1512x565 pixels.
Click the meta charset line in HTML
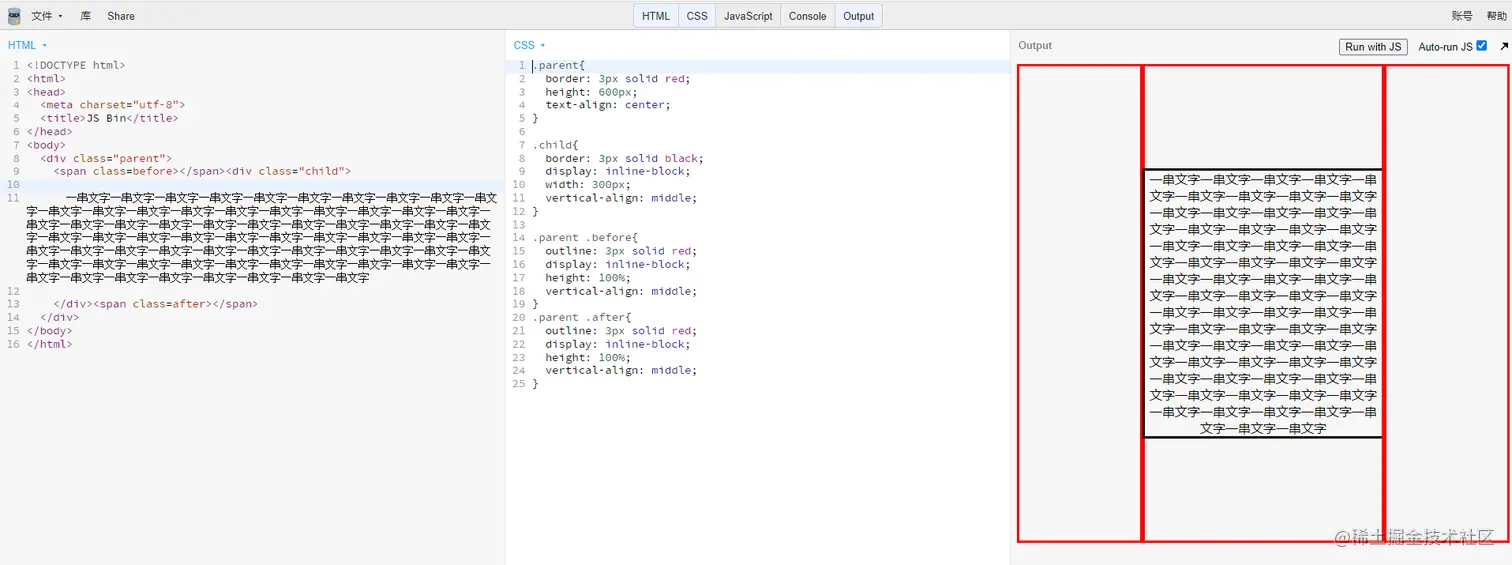point(113,105)
